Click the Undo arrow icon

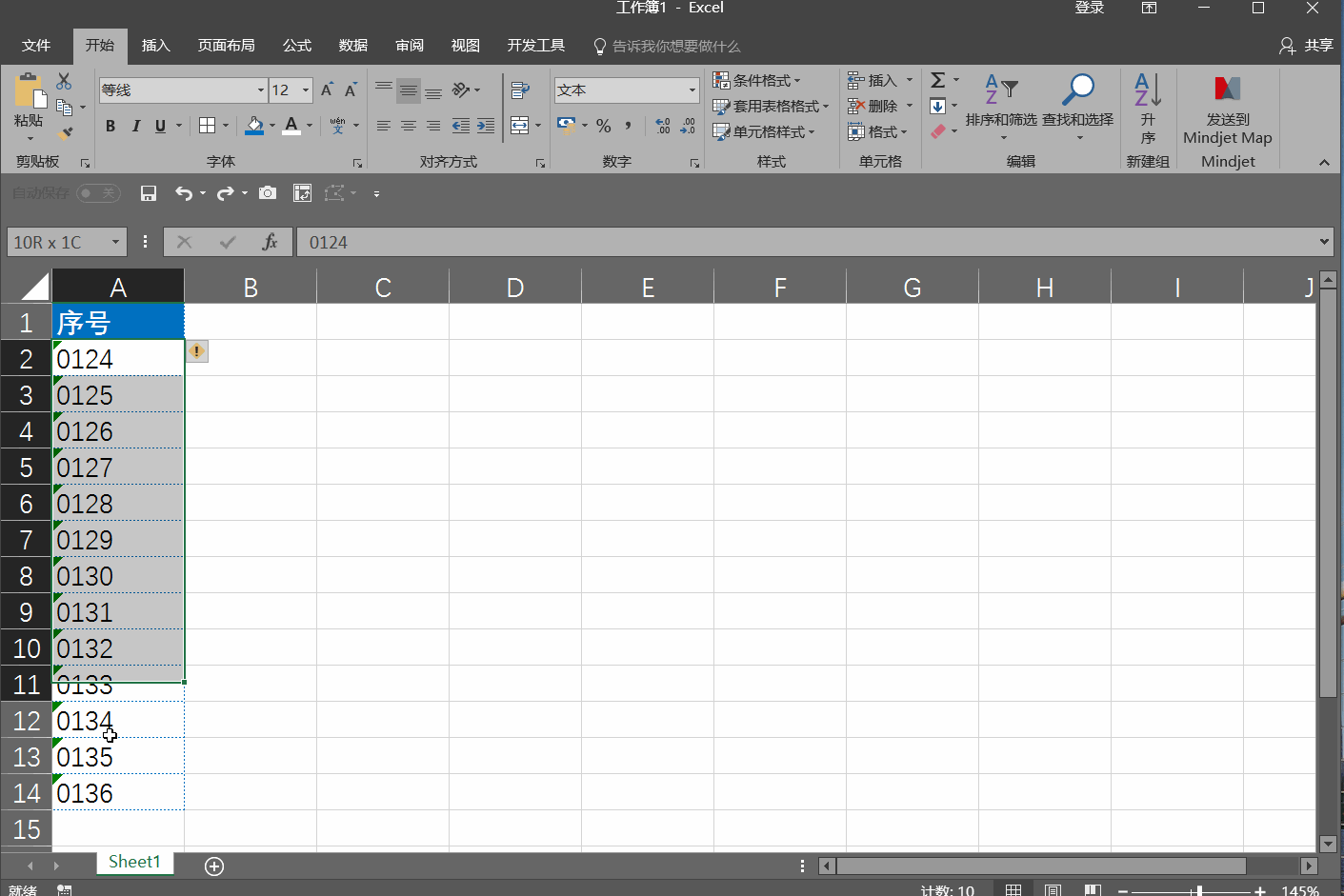(184, 193)
